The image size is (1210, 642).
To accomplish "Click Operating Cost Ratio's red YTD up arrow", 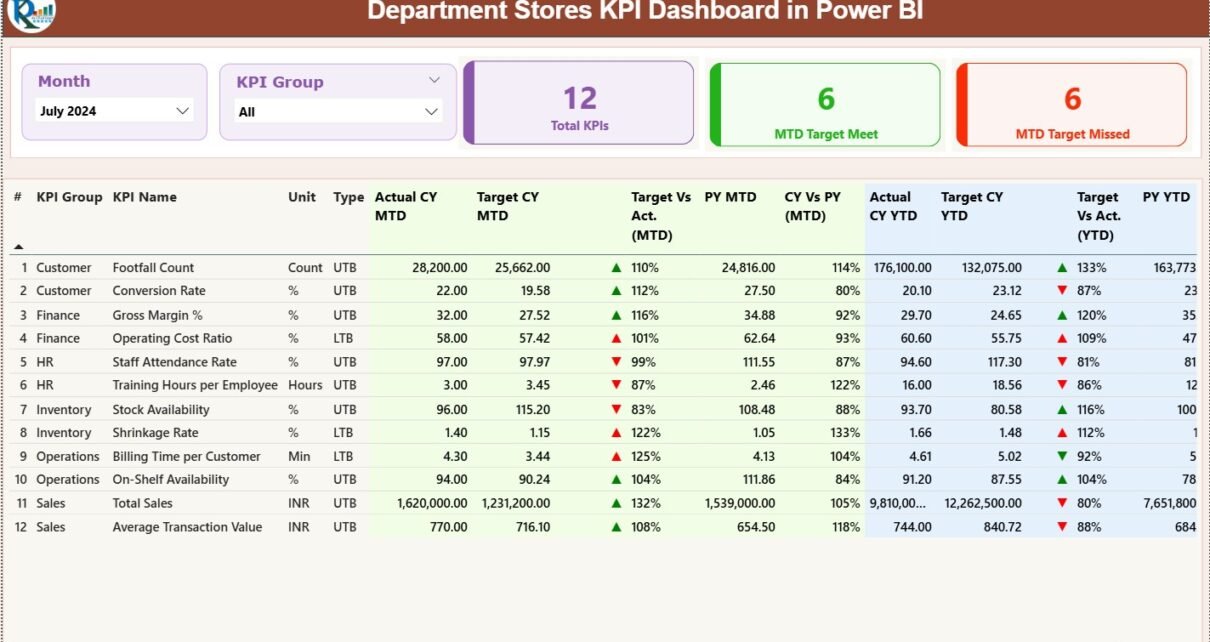I will click(1062, 339).
